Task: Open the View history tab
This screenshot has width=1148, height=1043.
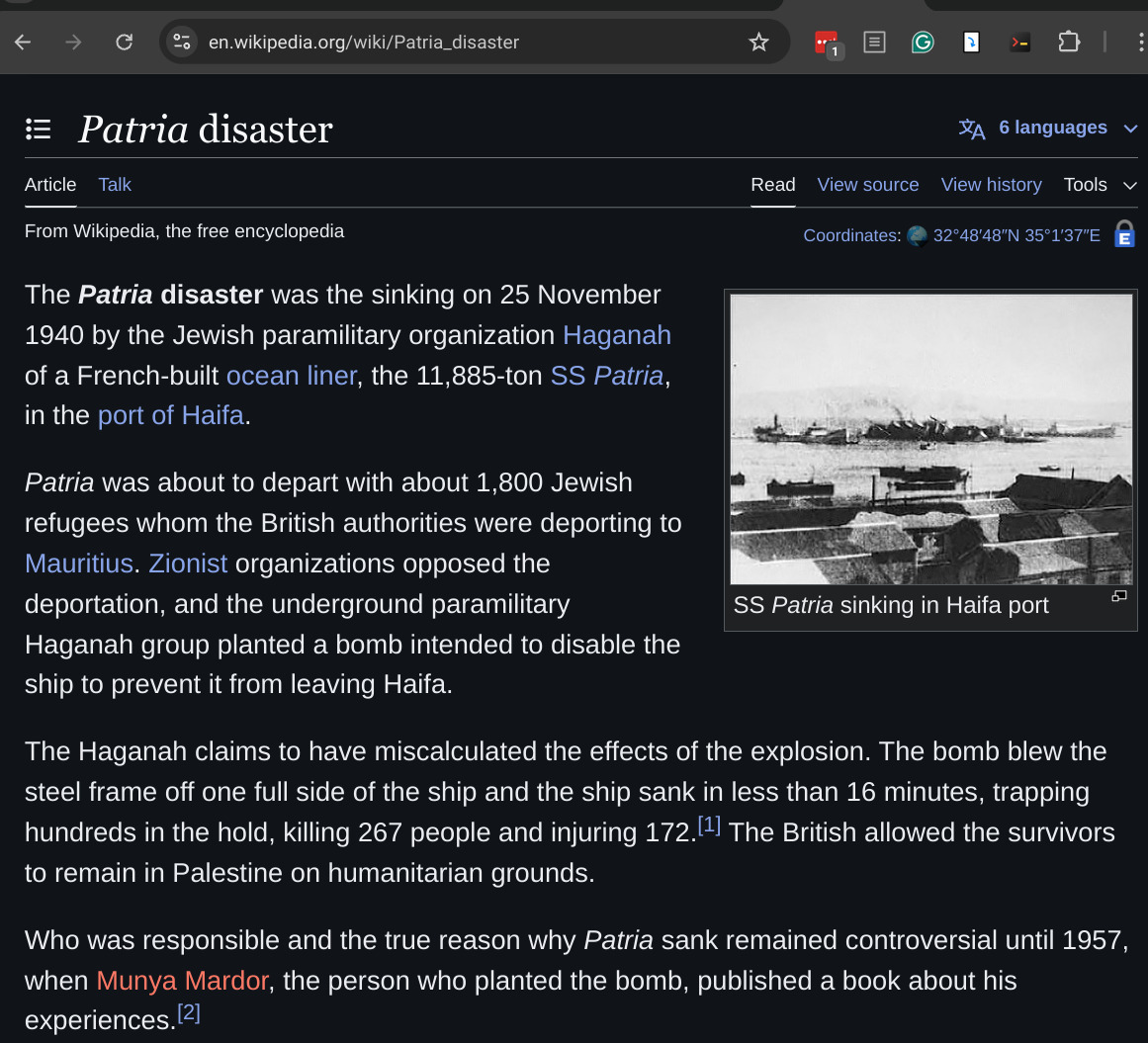Action: click(991, 185)
